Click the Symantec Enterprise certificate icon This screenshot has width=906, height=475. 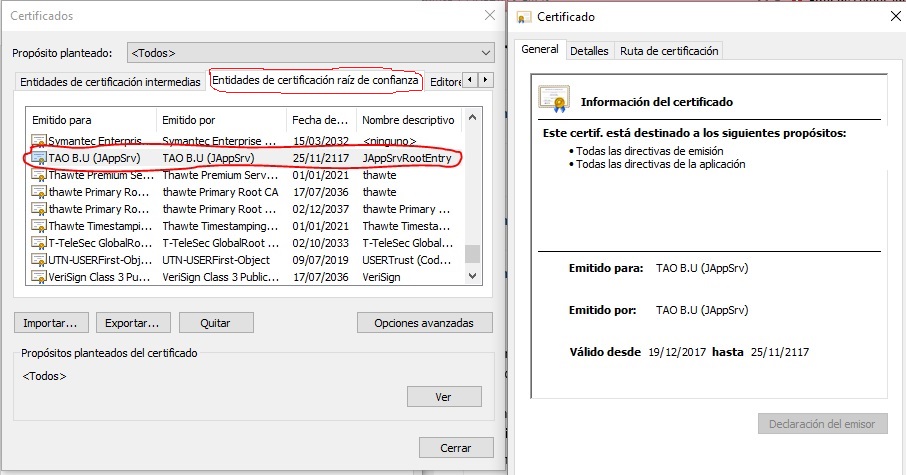point(39,141)
